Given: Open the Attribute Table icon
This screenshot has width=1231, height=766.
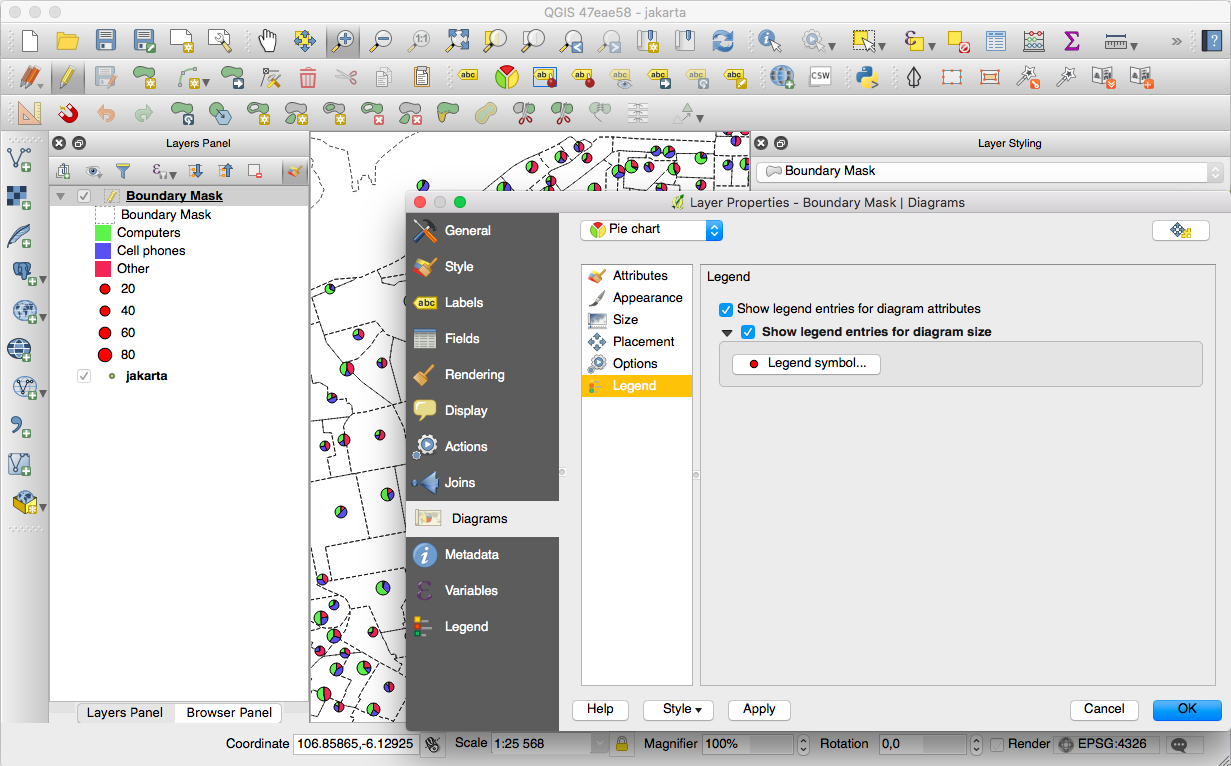Looking at the screenshot, I should pyautogui.click(x=996, y=41).
